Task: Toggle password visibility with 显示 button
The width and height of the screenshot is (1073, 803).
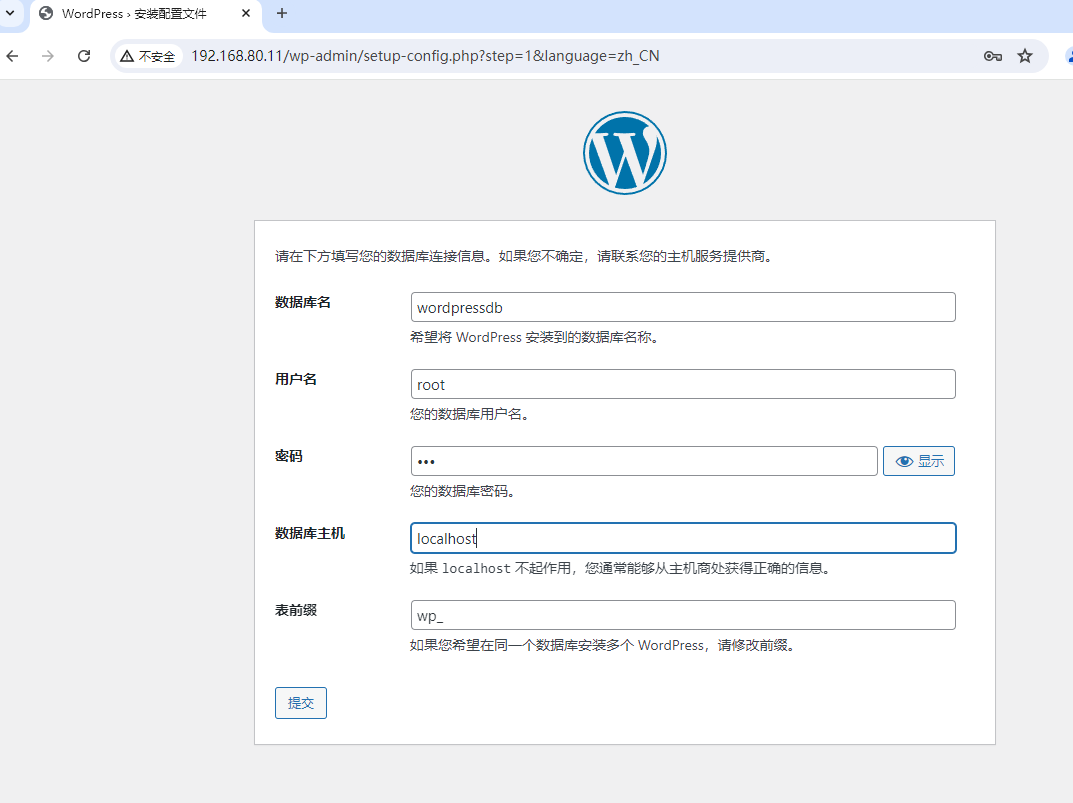Action: click(919, 461)
